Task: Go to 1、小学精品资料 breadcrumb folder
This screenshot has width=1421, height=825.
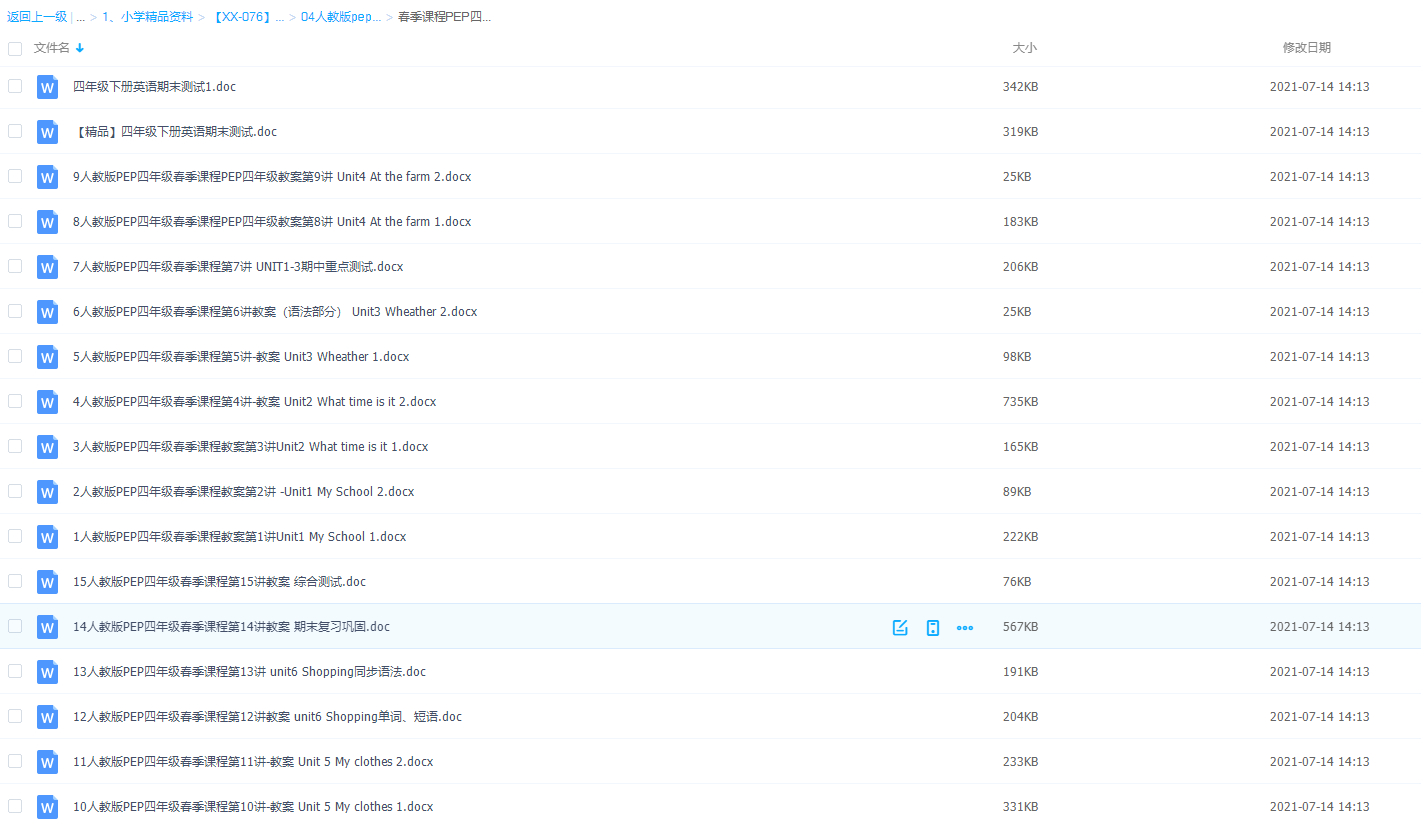Action: (147, 17)
